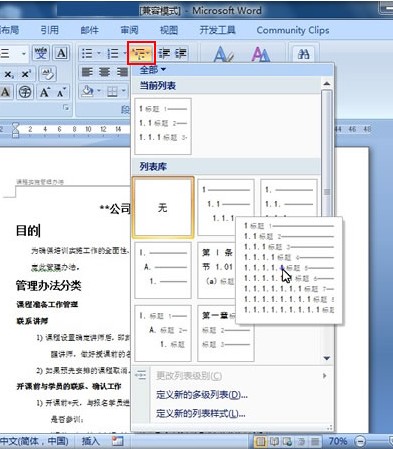
Task: Choose 定义新的列表样式(L)...
Action: (x=200, y=414)
